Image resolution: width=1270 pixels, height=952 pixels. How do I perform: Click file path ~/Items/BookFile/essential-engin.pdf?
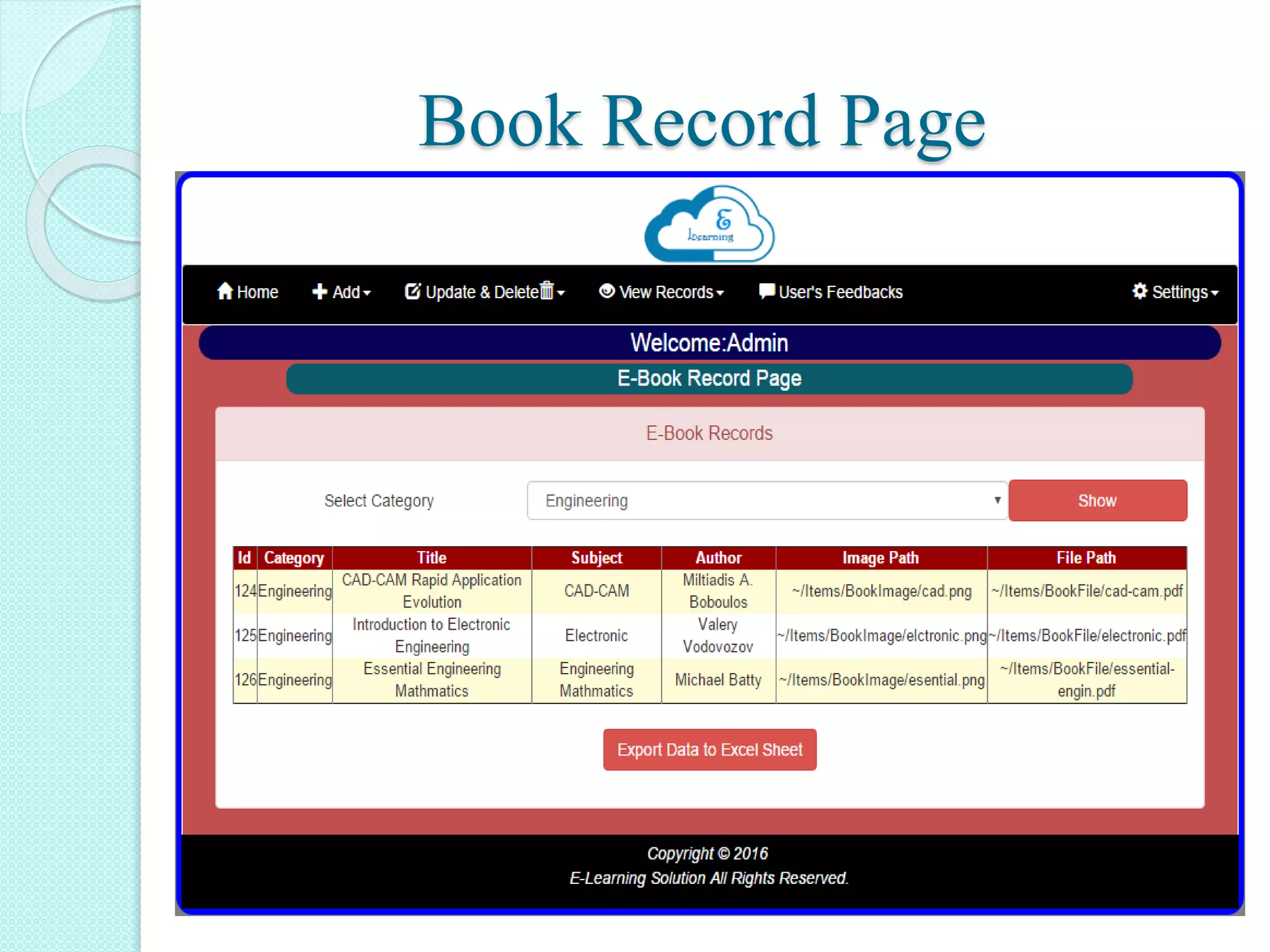coord(1086,680)
